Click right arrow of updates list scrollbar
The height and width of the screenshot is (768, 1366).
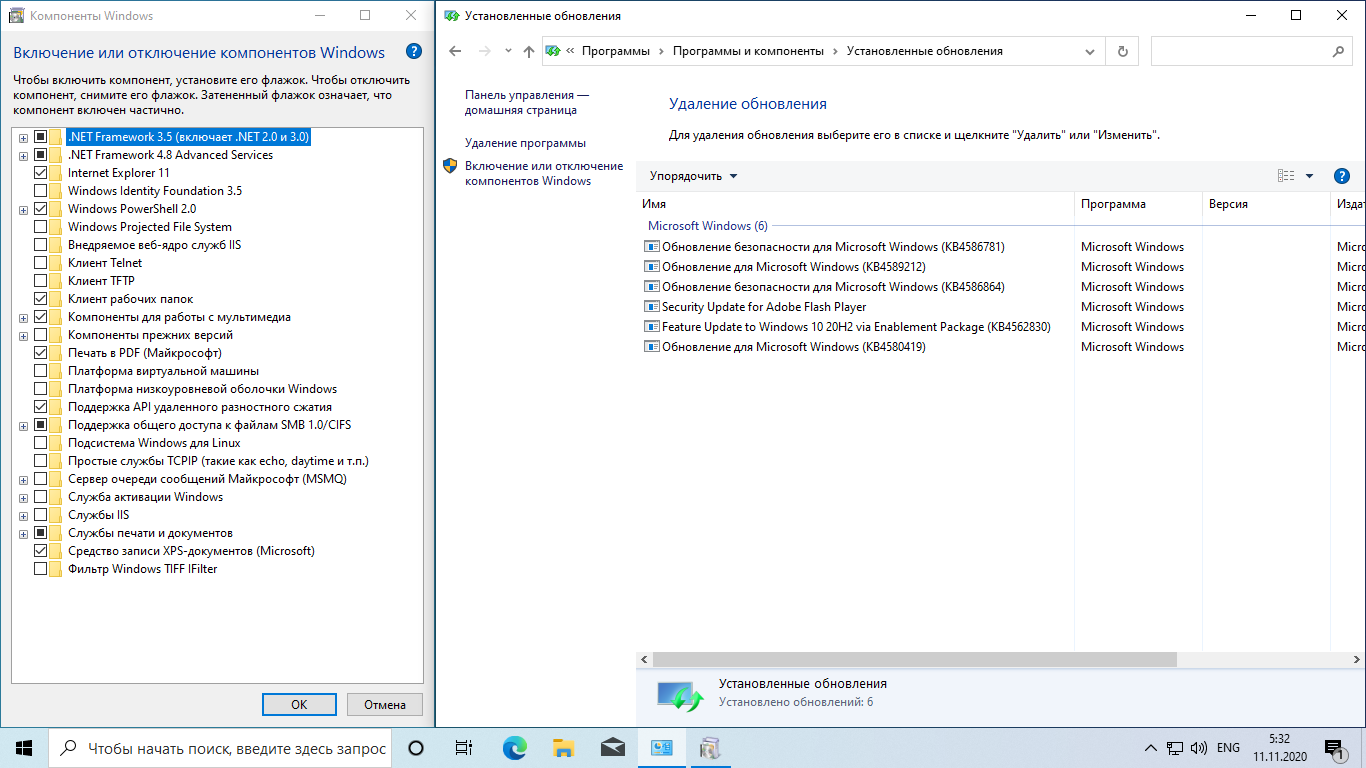click(1357, 660)
